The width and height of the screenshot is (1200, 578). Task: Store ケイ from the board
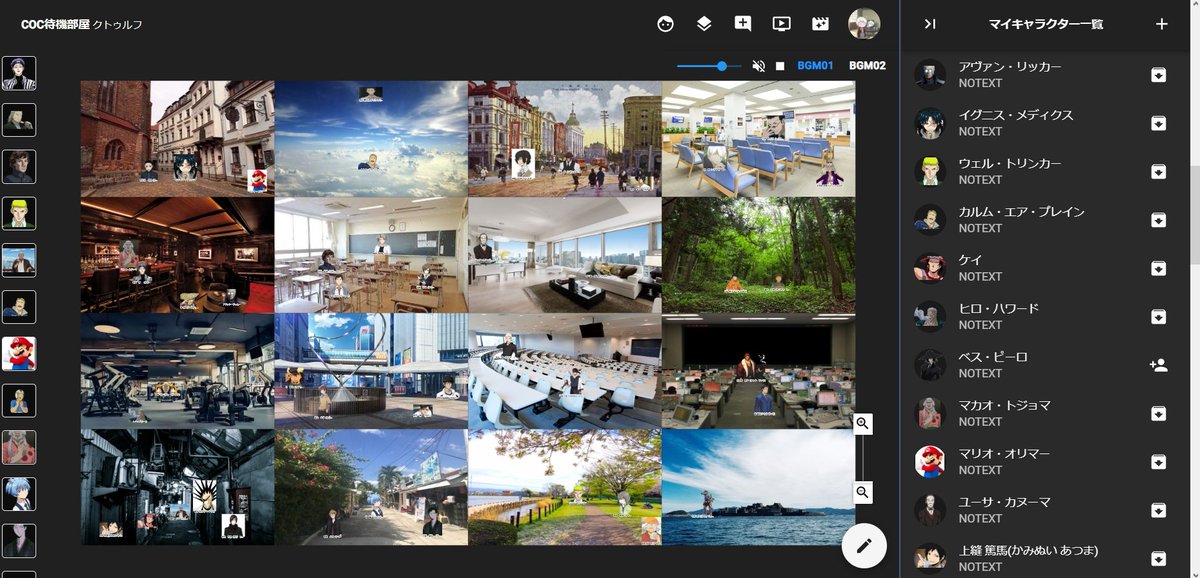click(x=1158, y=268)
